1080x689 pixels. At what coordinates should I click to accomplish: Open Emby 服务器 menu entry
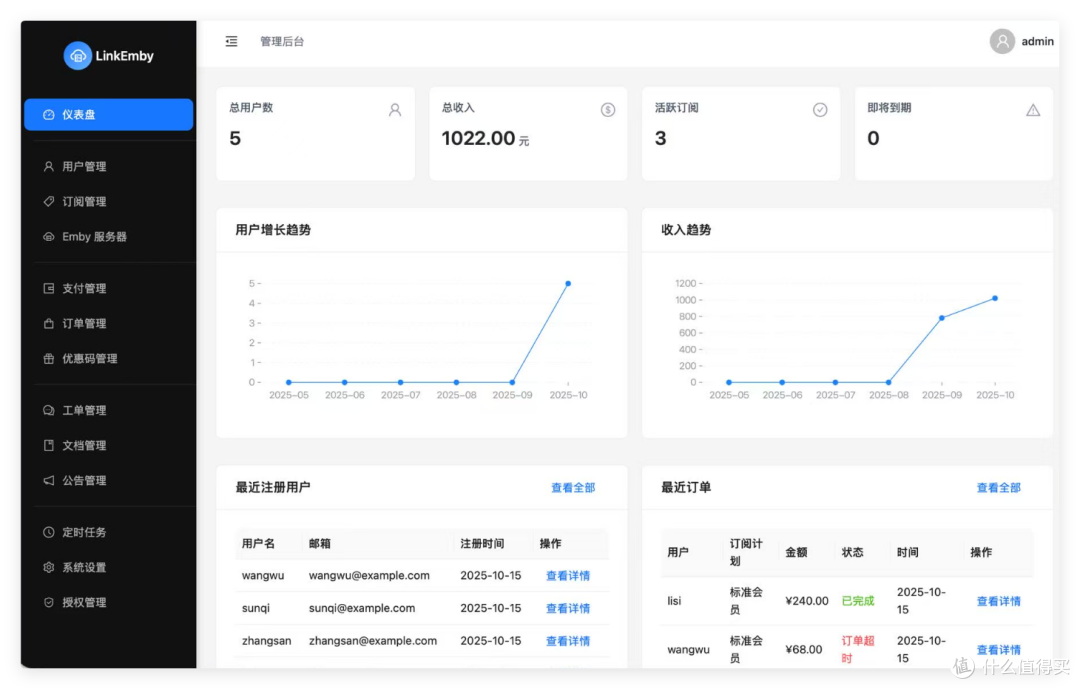pos(109,236)
